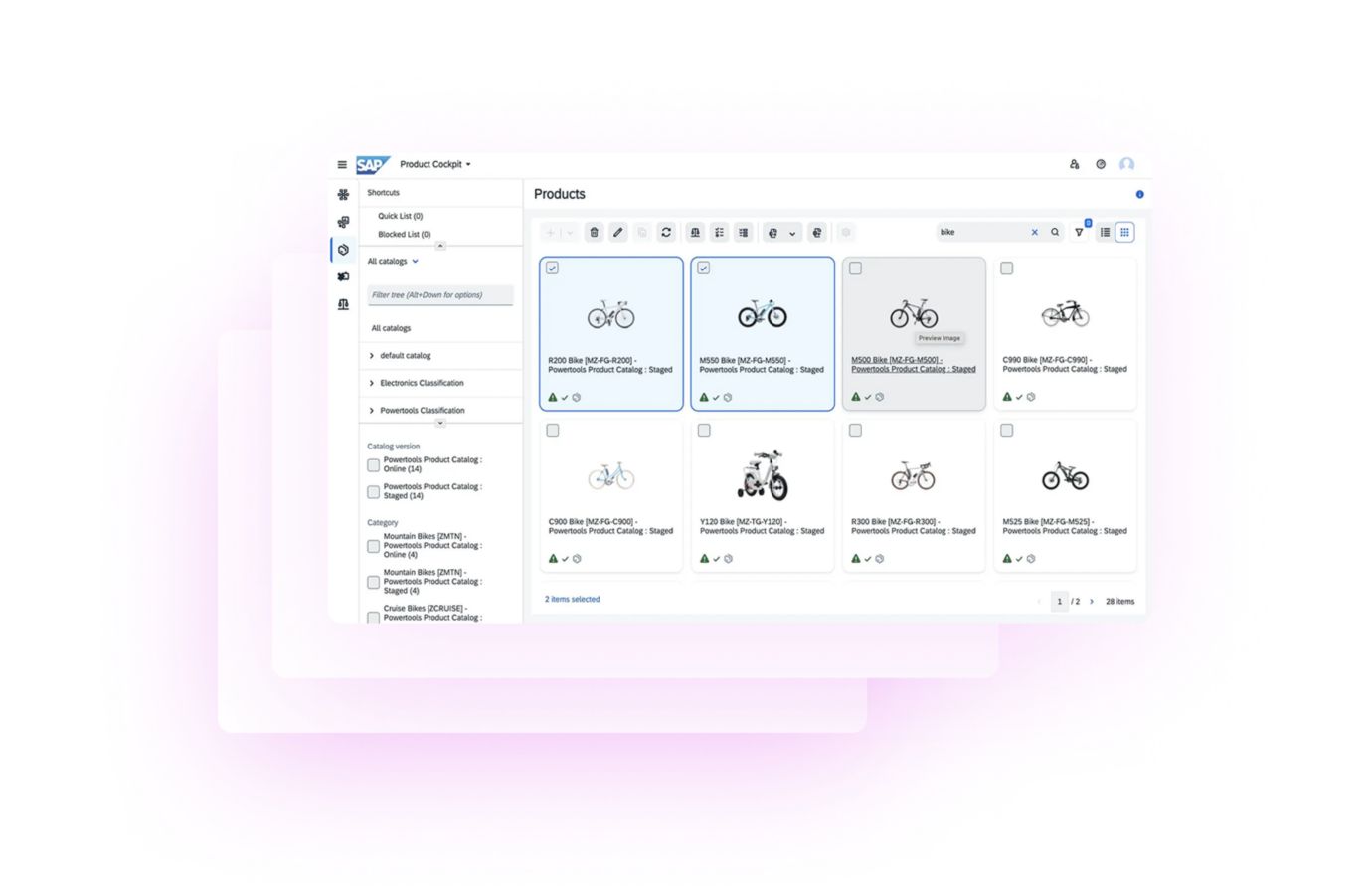Expand the Electronics Classification tree node
This screenshot has height=895, width=1372.
point(372,383)
